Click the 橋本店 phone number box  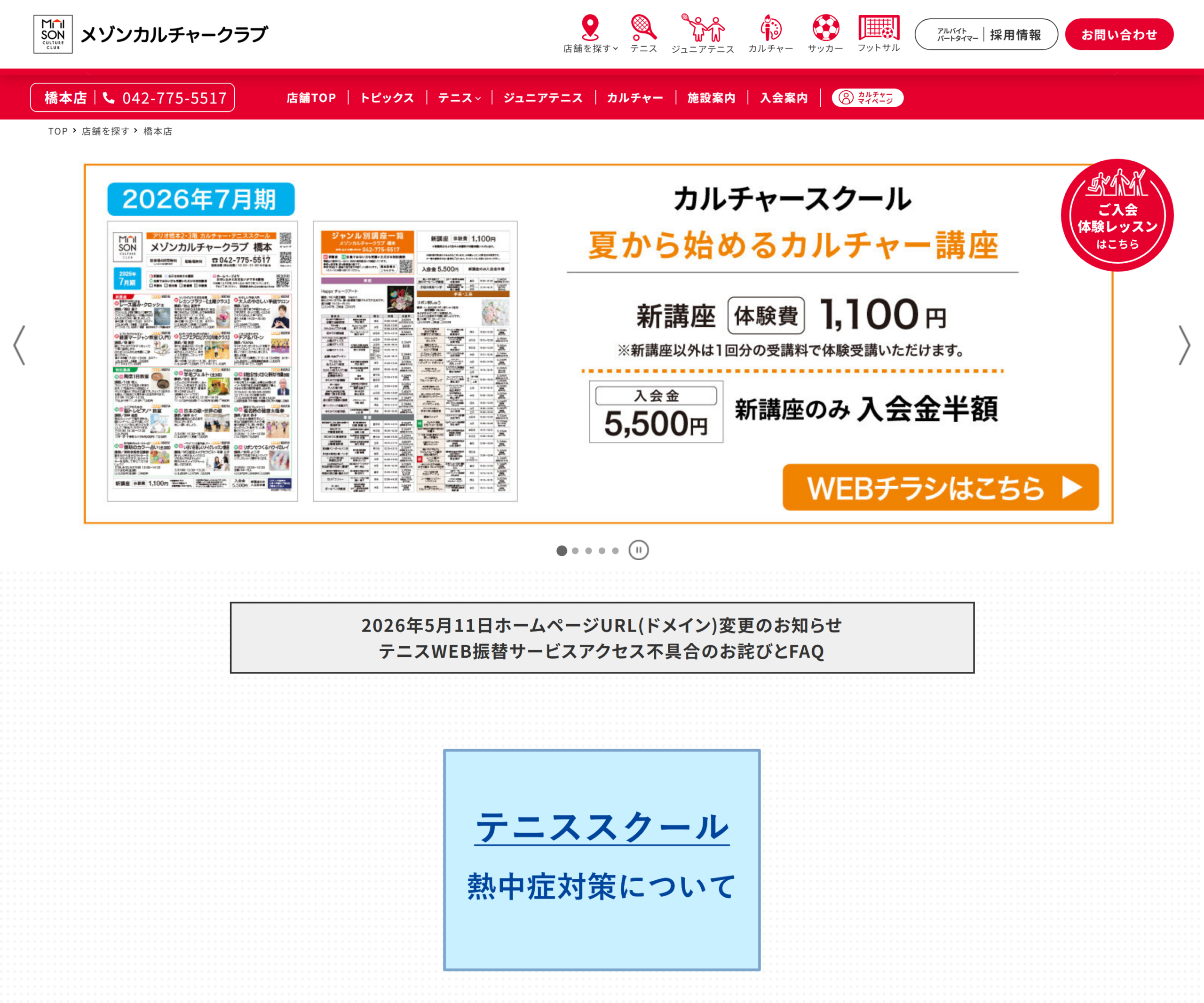(x=133, y=97)
